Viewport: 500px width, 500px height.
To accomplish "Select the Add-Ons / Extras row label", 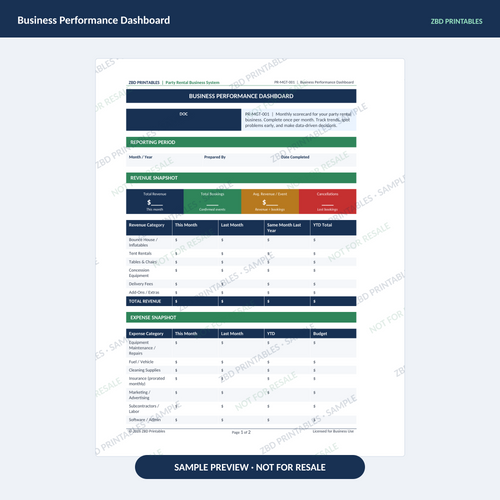I will 144,292.
